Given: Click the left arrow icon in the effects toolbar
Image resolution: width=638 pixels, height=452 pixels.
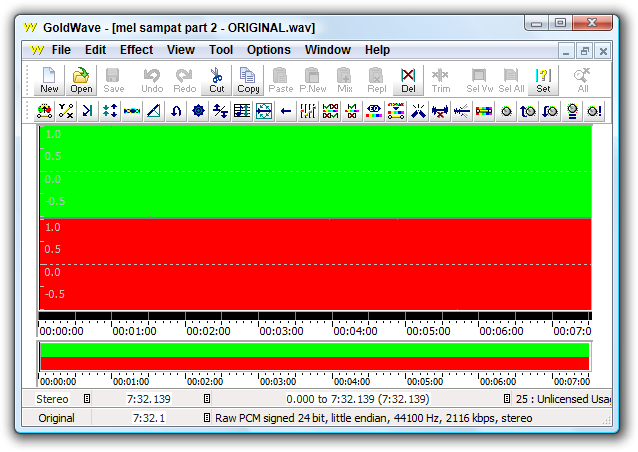Looking at the screenshot, I should 286,111.
